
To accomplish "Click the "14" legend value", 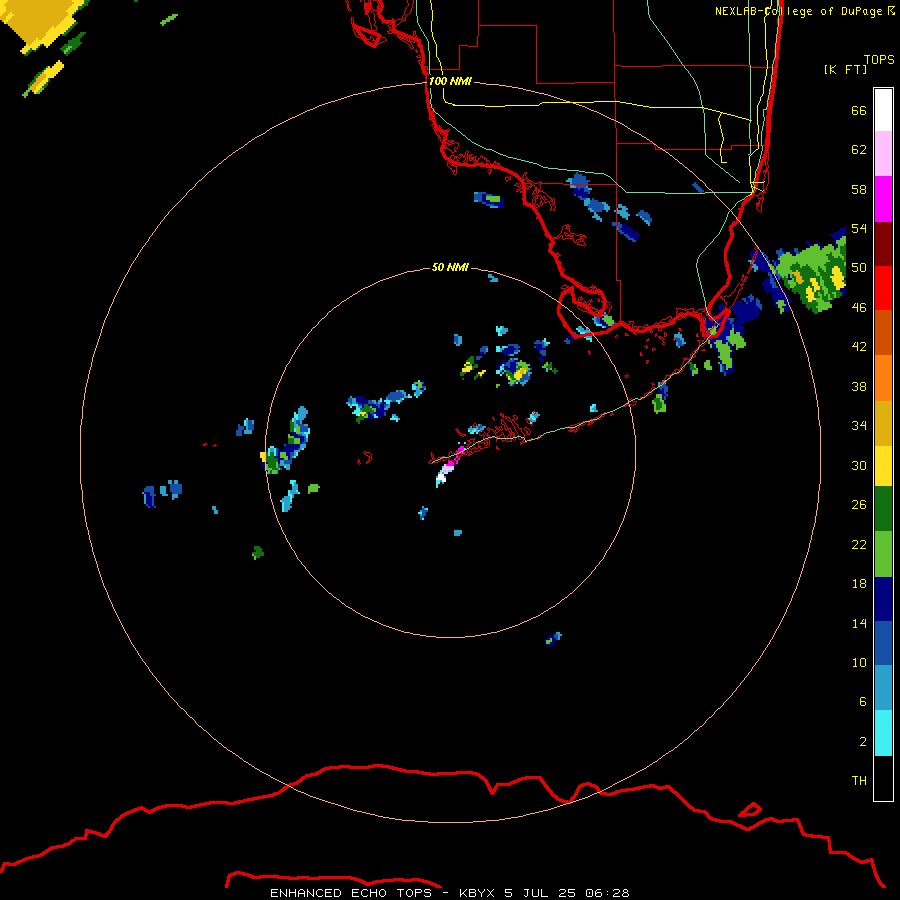I will tap(859, 623).
